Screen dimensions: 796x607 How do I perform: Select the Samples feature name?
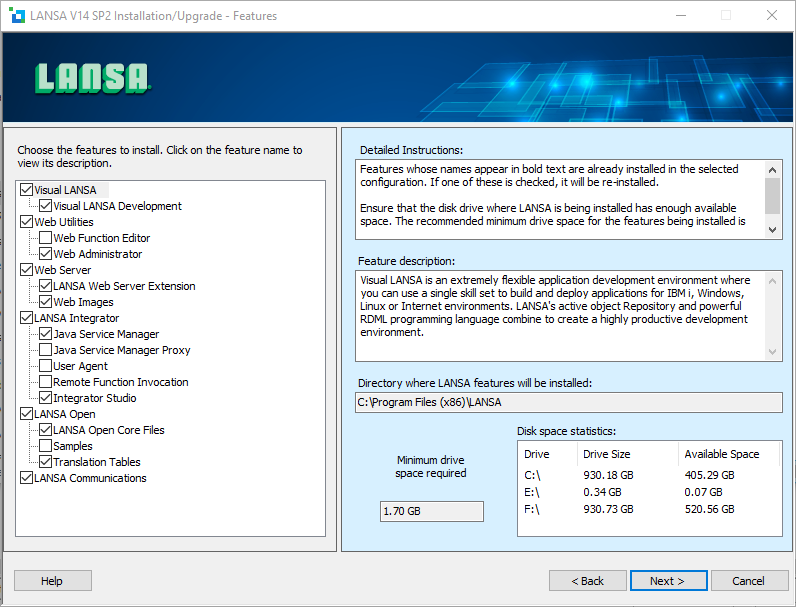point(73,446)
